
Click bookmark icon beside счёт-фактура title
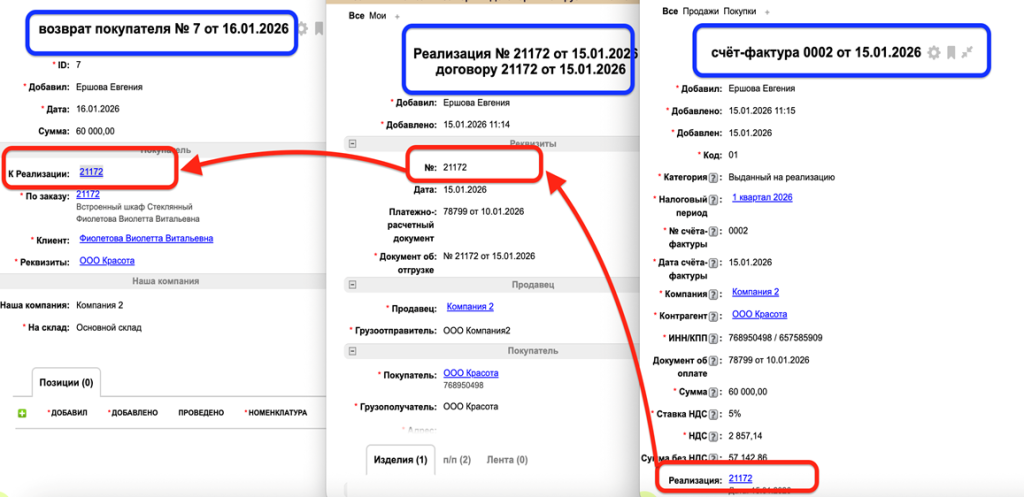click(x=951, y=52)
